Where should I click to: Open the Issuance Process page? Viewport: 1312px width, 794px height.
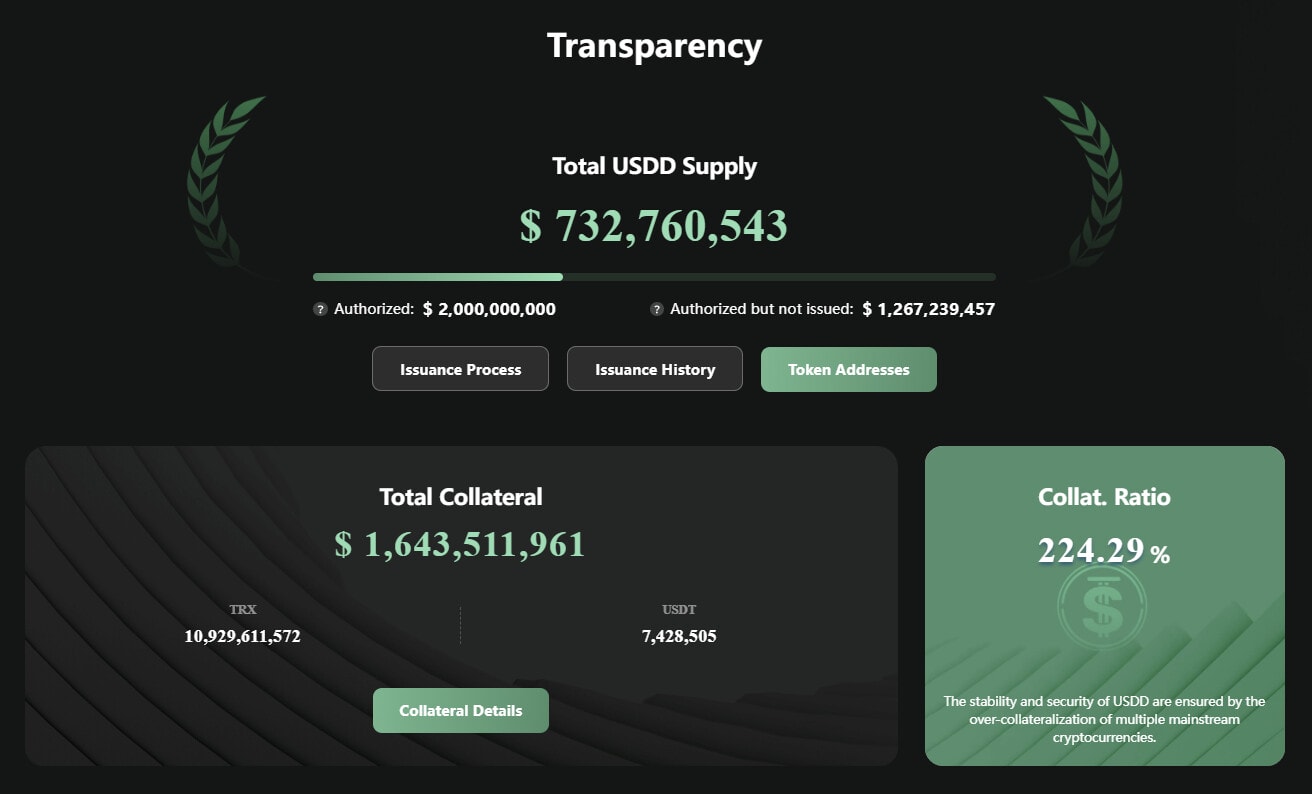460,369
